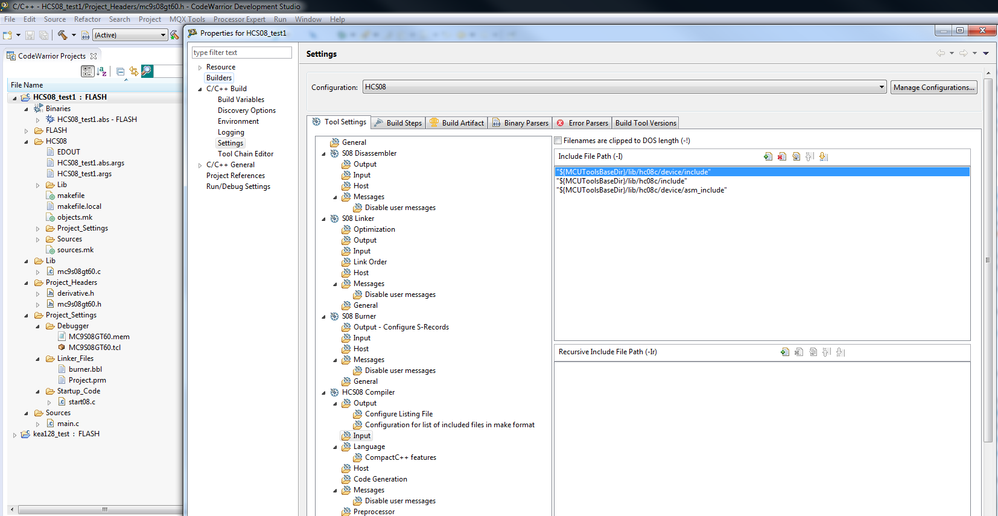
Task: Select Tool Chain Editor in Properties tree
Action: (246, 154)
